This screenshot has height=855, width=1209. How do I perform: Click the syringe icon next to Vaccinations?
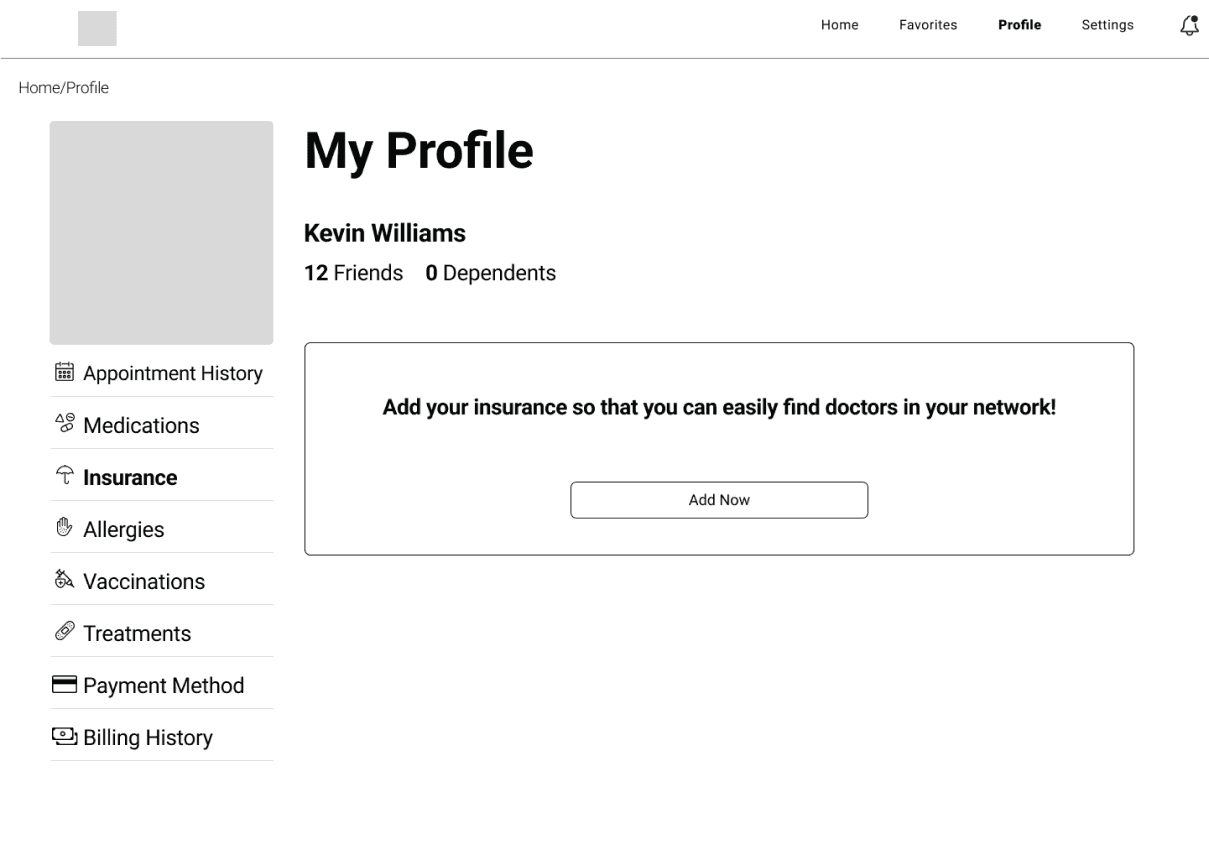pos(64,581)
